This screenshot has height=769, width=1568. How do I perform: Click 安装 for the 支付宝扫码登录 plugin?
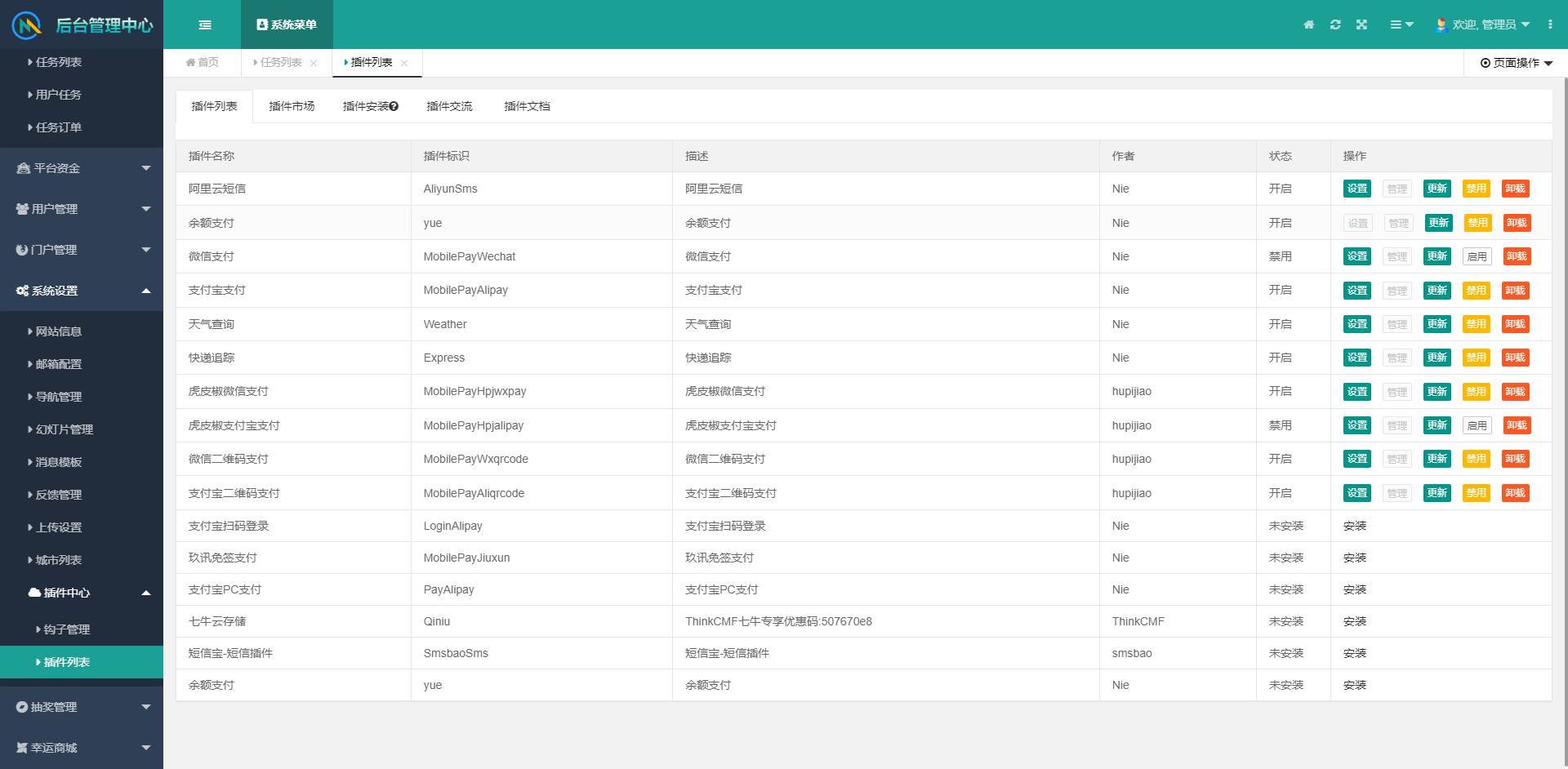[x=1354, y=526]
